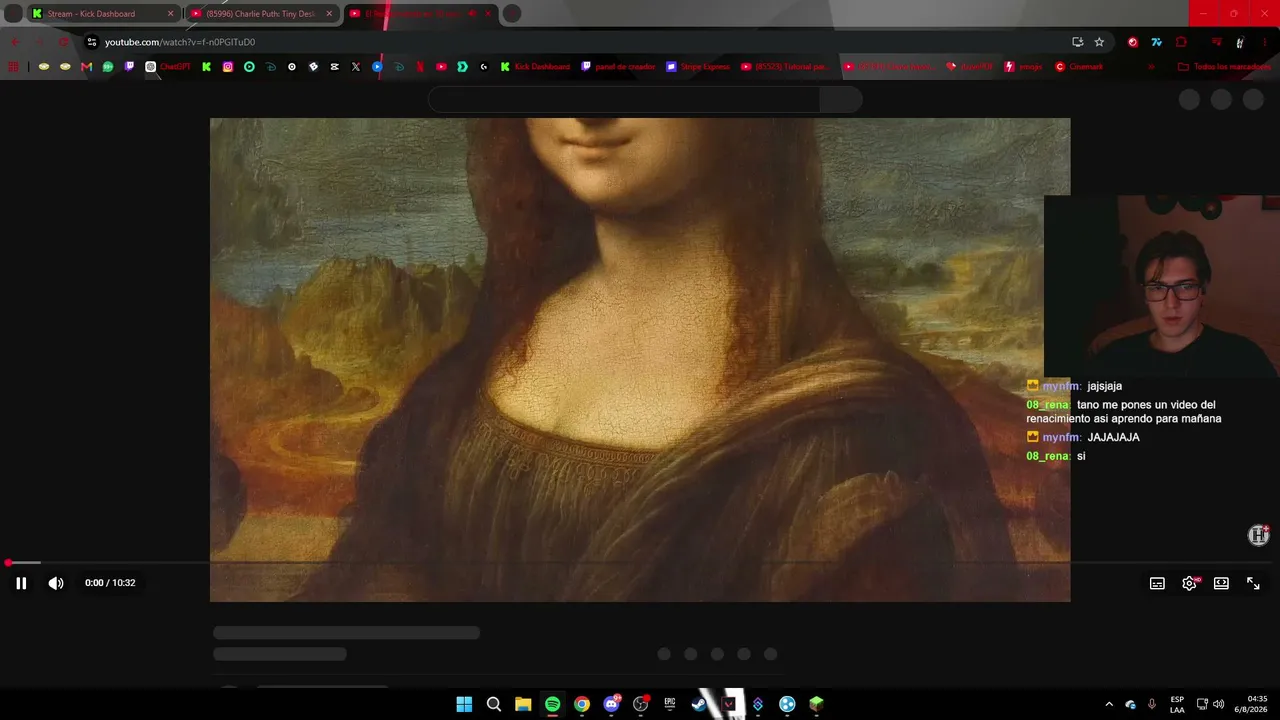Switch to the Charlie Puth: Tiny Desk tab
The height and width of the screenshot is (720, 1280).
(261, 14)
